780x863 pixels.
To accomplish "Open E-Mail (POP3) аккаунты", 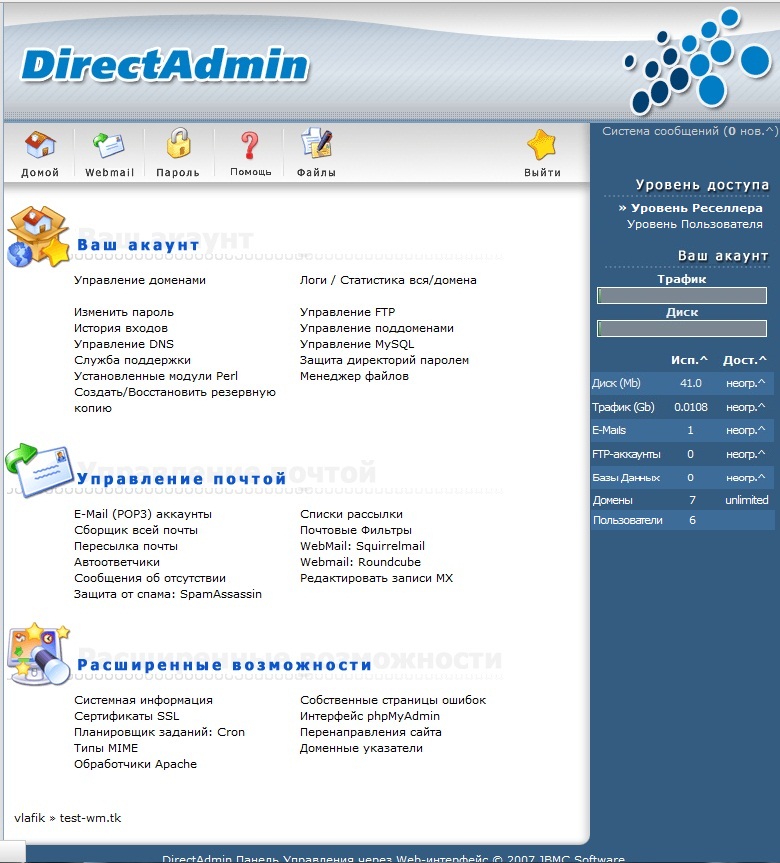I will (x=143, y=514).
